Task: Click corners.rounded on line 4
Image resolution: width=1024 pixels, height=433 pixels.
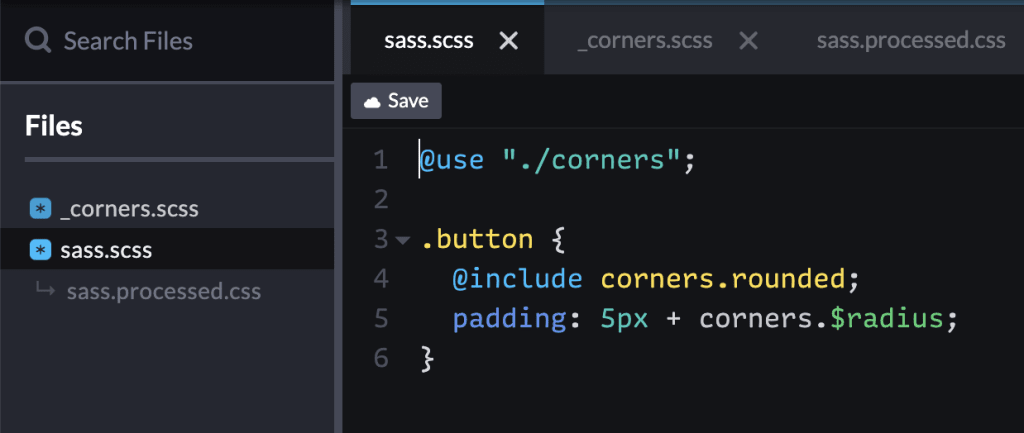Action: click(723, 280)
